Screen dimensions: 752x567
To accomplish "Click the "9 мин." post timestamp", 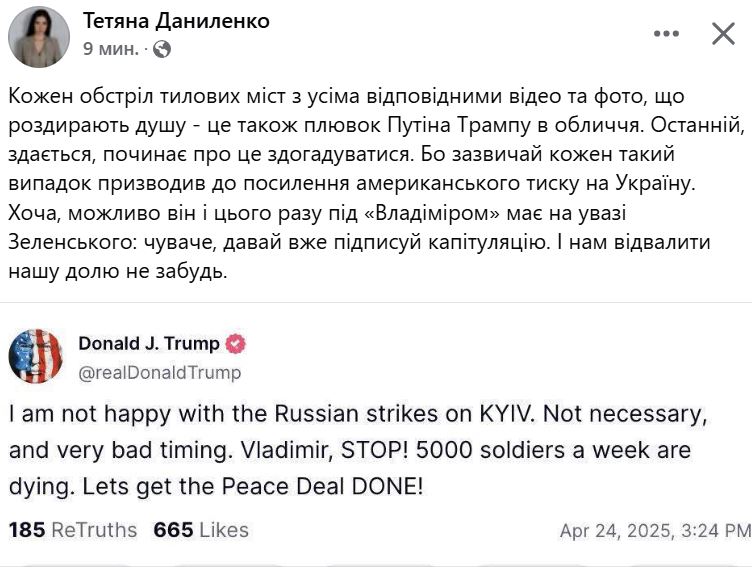I will (111, 48).
